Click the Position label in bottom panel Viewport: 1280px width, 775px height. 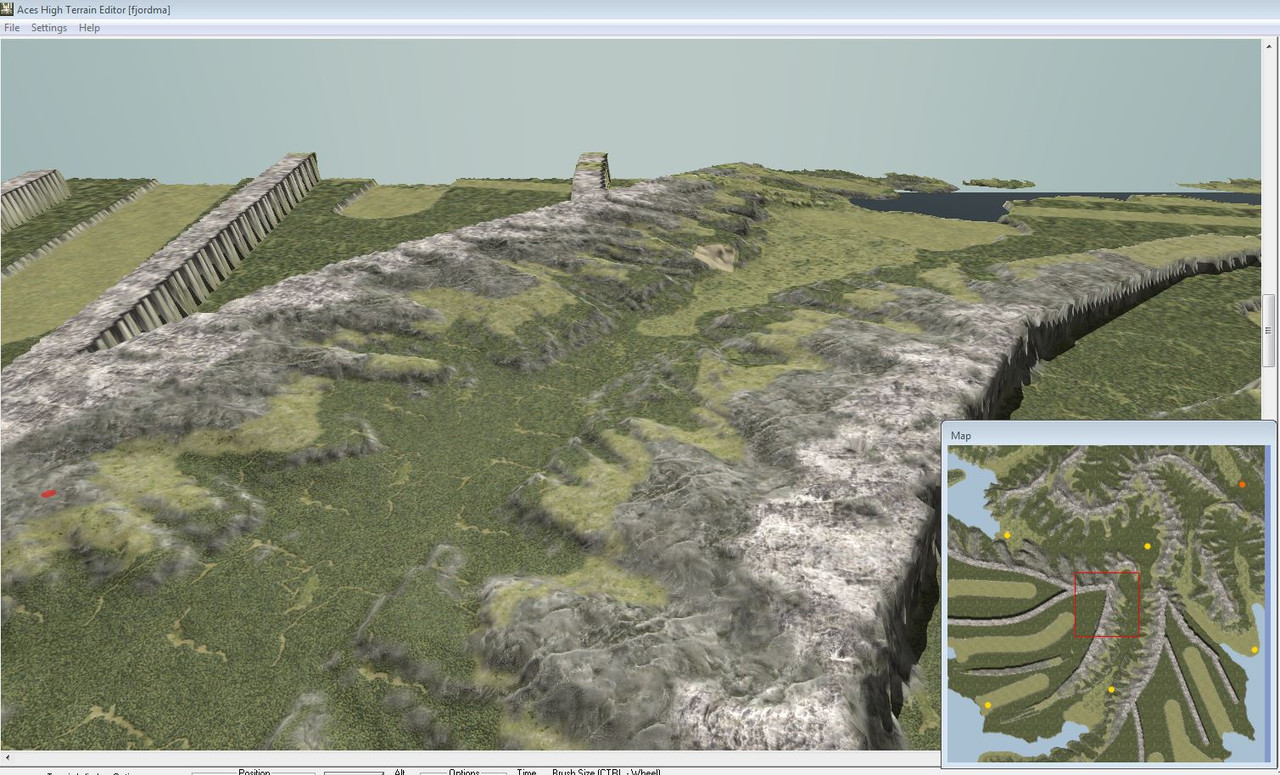[254, 772]
